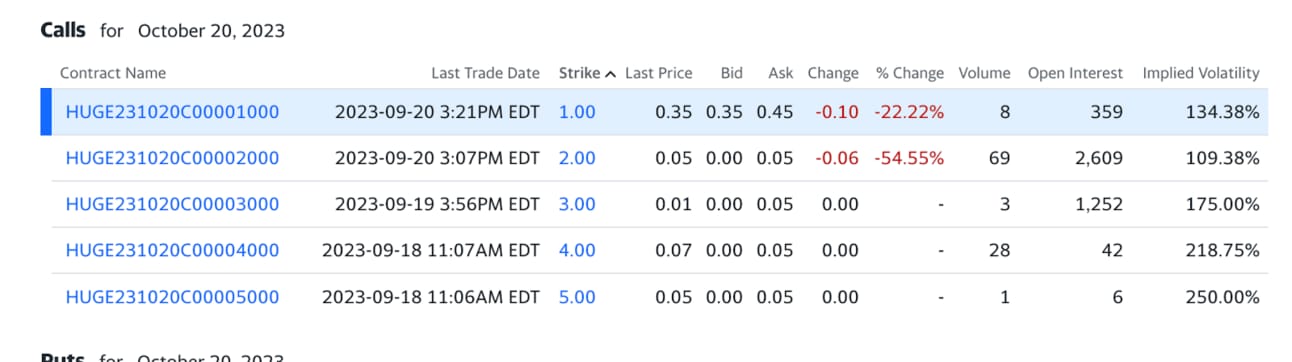
Task: Click the Ask column header
Action: (781, 73)
